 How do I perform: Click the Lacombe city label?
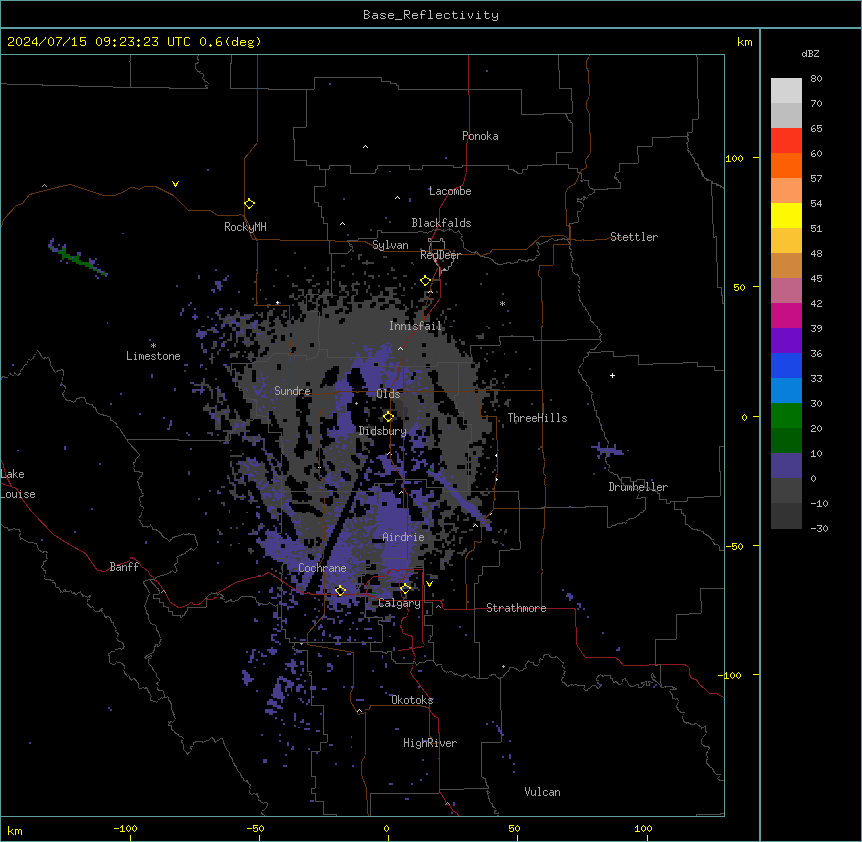[450, 191]
